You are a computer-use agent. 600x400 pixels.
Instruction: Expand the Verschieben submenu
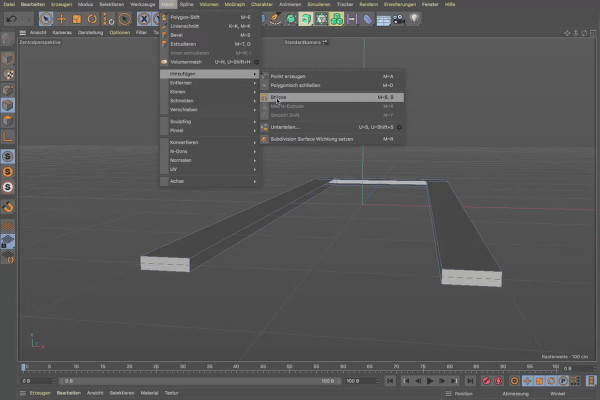(210, 109)
